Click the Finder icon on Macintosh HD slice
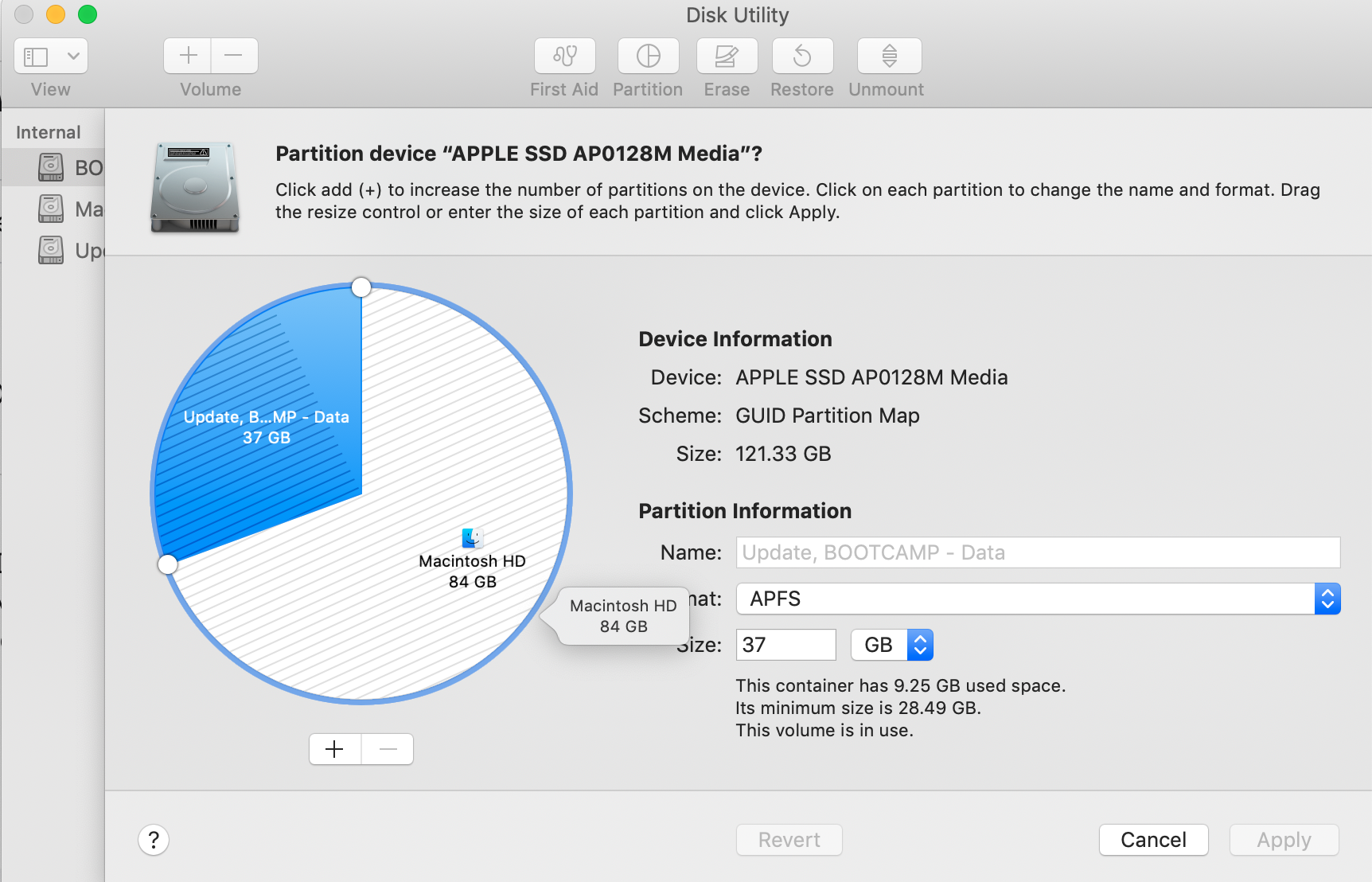This screenshot has width=1372, height=882. 473,538
